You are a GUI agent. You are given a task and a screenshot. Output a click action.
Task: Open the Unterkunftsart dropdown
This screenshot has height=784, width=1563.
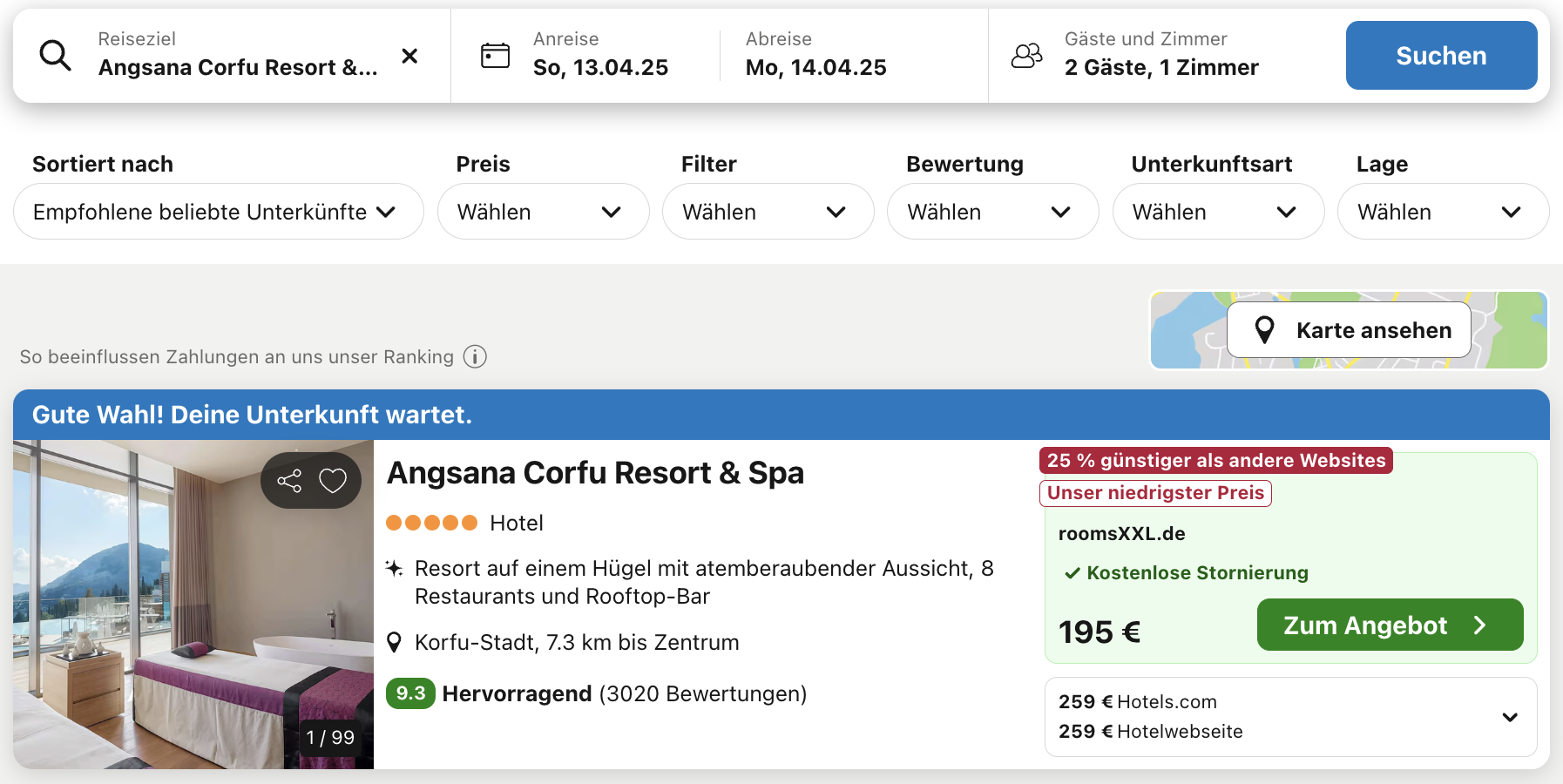point(1219,212)
